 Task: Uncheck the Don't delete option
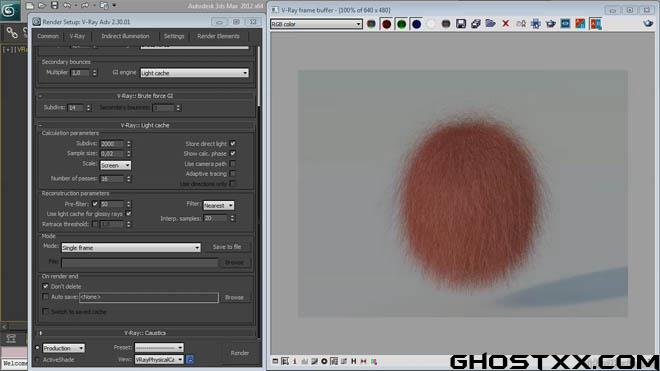coord(45,286)
